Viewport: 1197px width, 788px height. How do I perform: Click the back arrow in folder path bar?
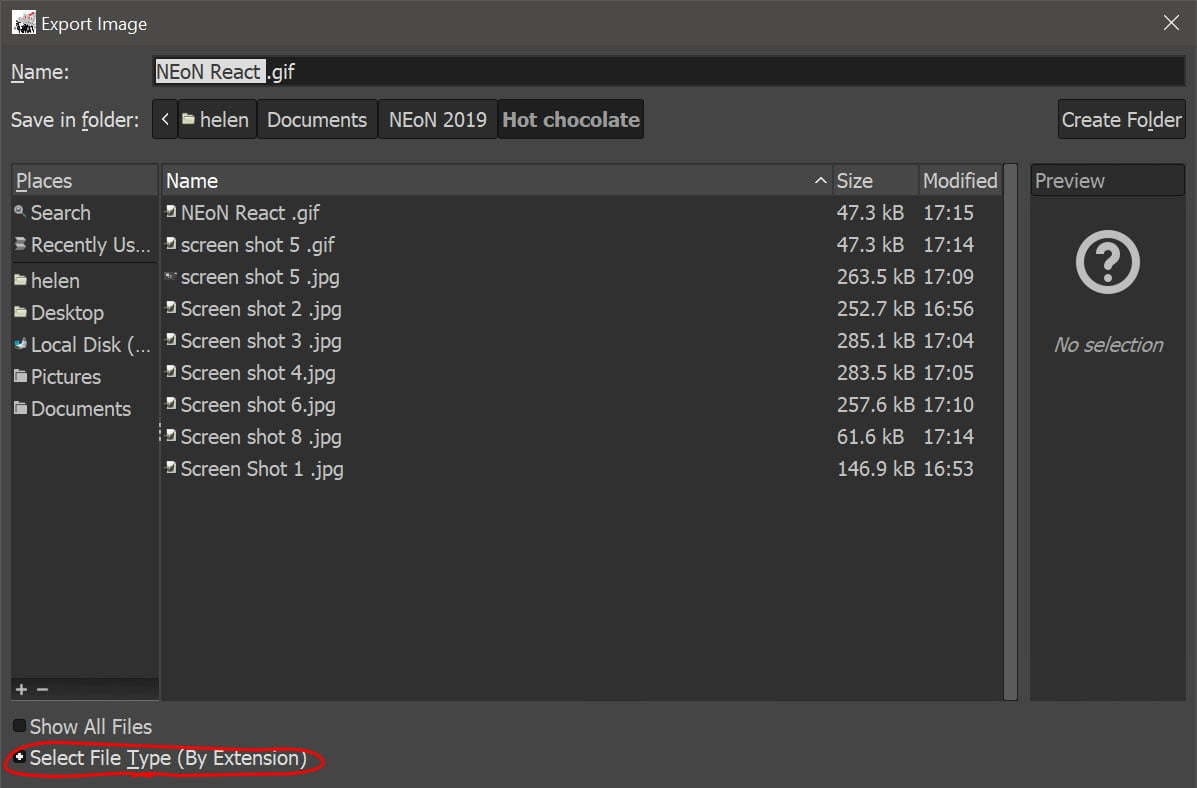click(165, 119)
